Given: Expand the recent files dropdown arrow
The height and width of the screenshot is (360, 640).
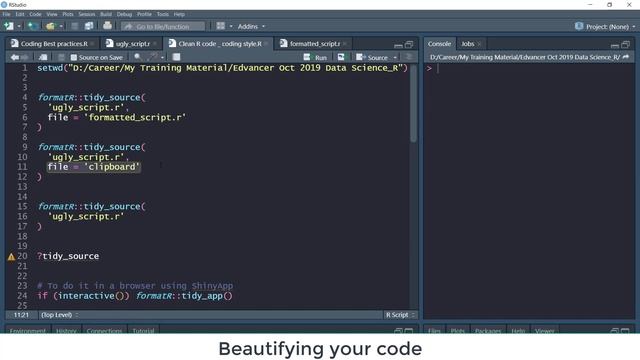Looking at the screenshot, I should [x=61, y=27].
